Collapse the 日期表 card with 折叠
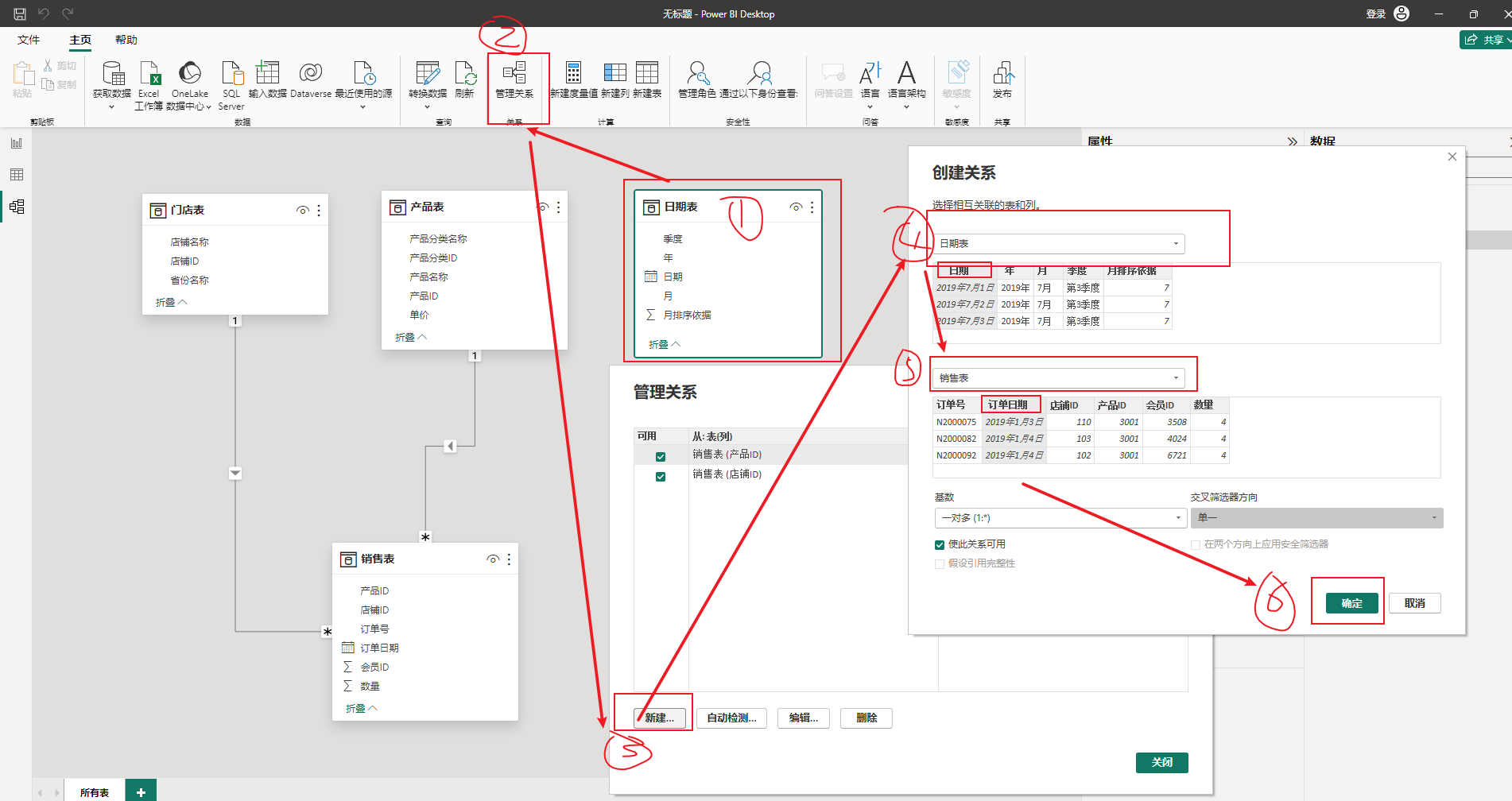Image resolution: width=1512 pixels, height=801 pixels. 665,345
